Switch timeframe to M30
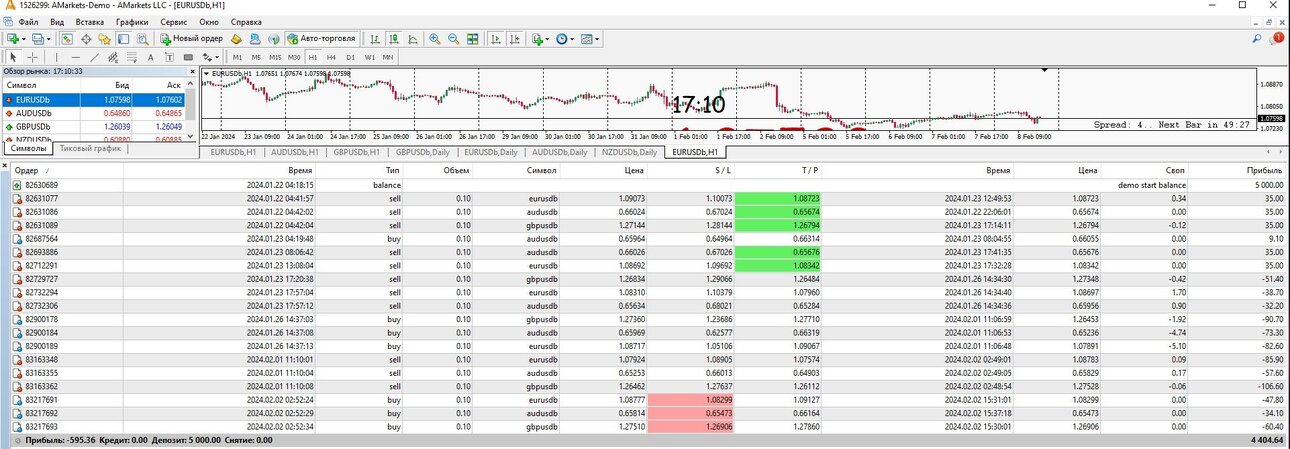The image size is (1290, 449). click(294, 57)
